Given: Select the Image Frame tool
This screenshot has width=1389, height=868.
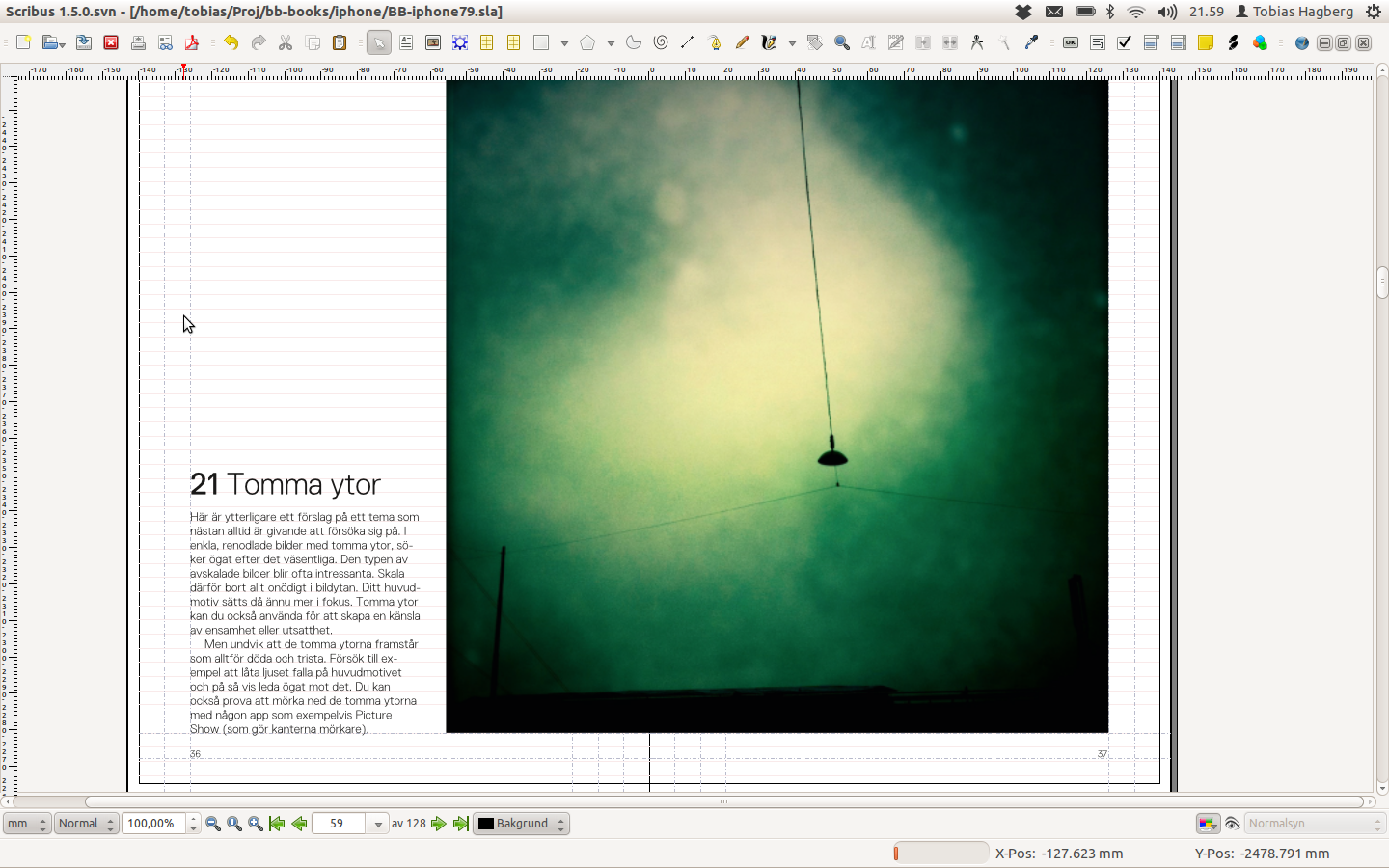Looking at the screenshot, I should 433,42.
